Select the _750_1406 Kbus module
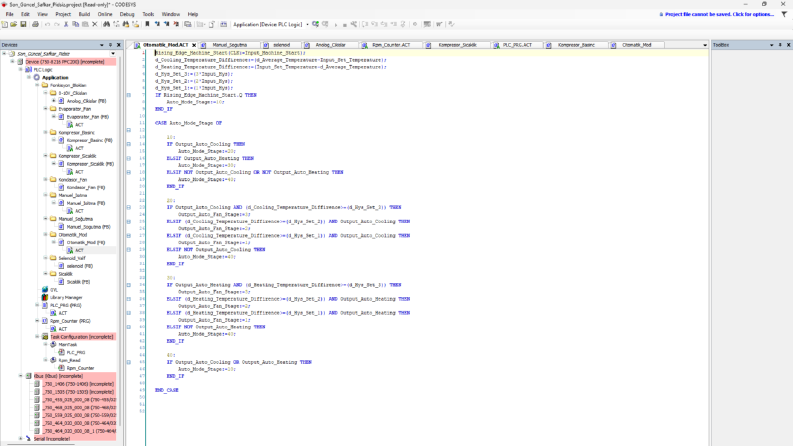Viewport: 793px width, 446px height. point(78,384)
